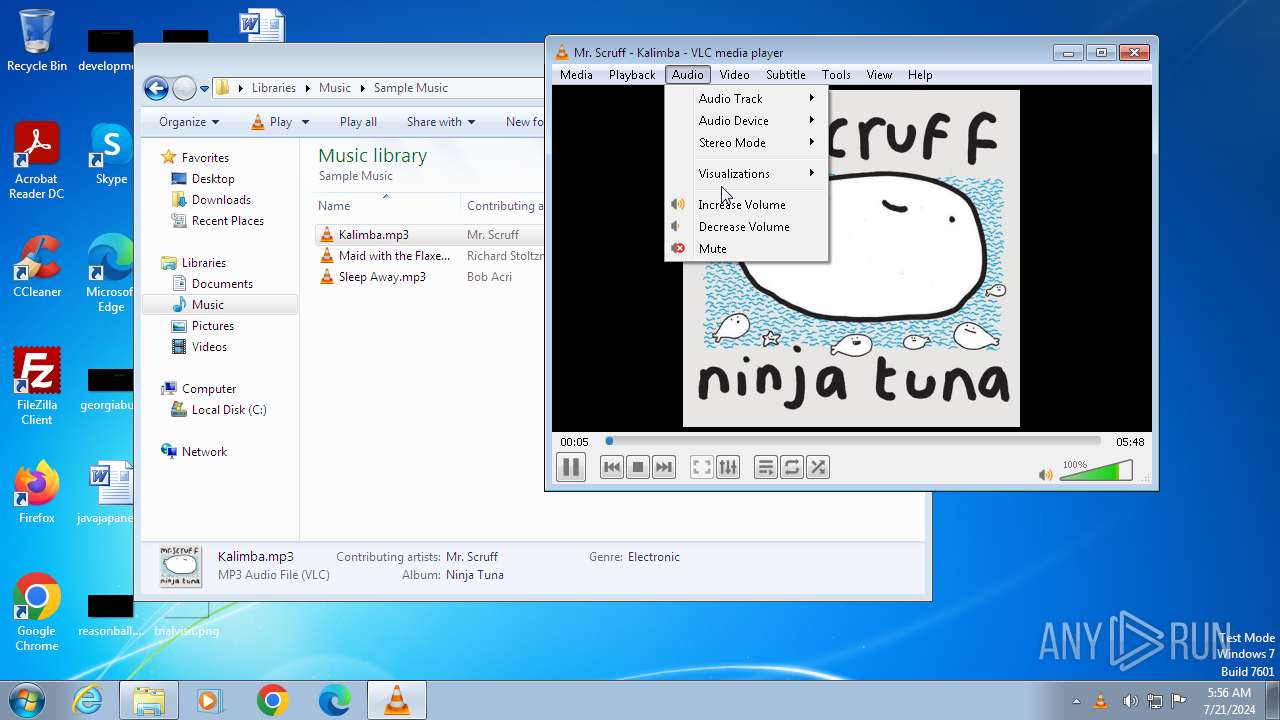This screenshot has height=720, width=1280.
Task: Select Network in Explorer sidebar
Action: [x=204, y=452]
